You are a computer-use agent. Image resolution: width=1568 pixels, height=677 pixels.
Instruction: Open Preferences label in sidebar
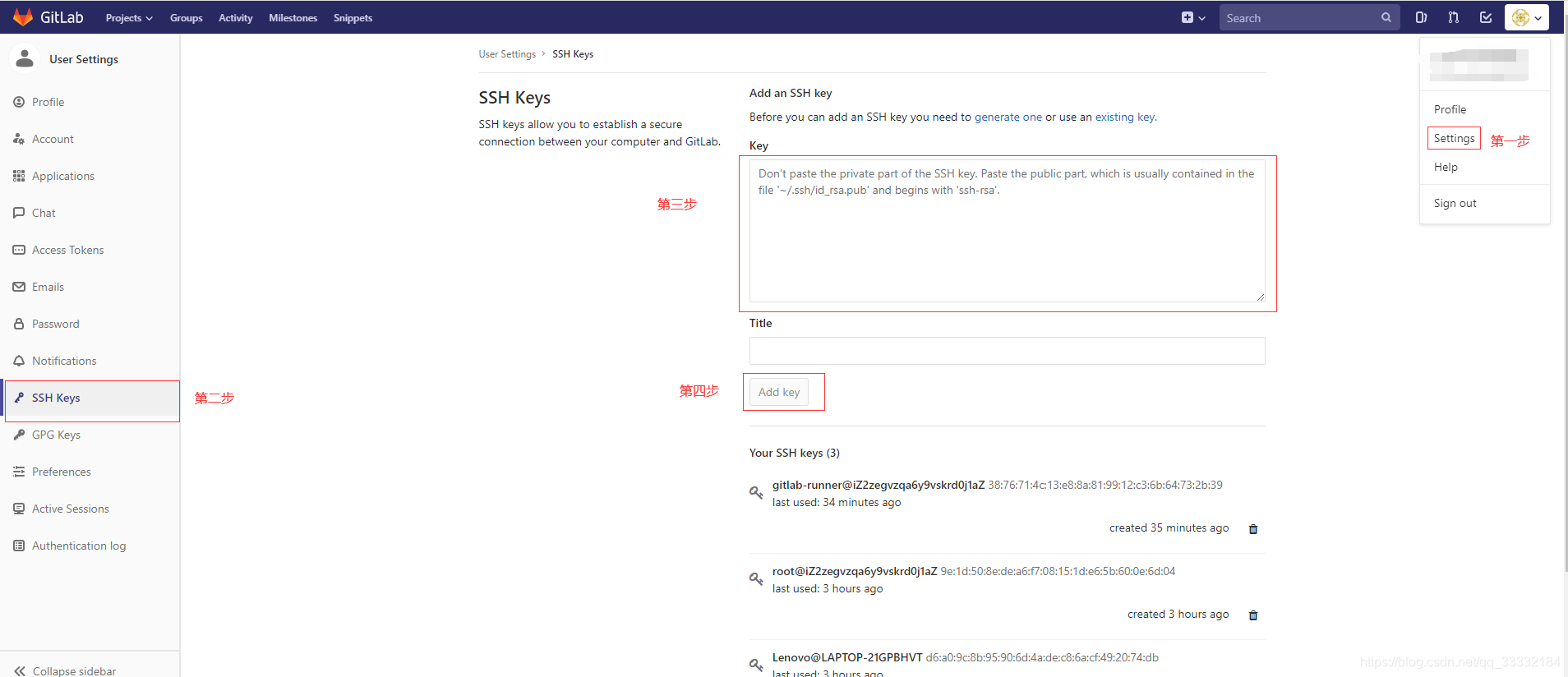coord(62,472)
